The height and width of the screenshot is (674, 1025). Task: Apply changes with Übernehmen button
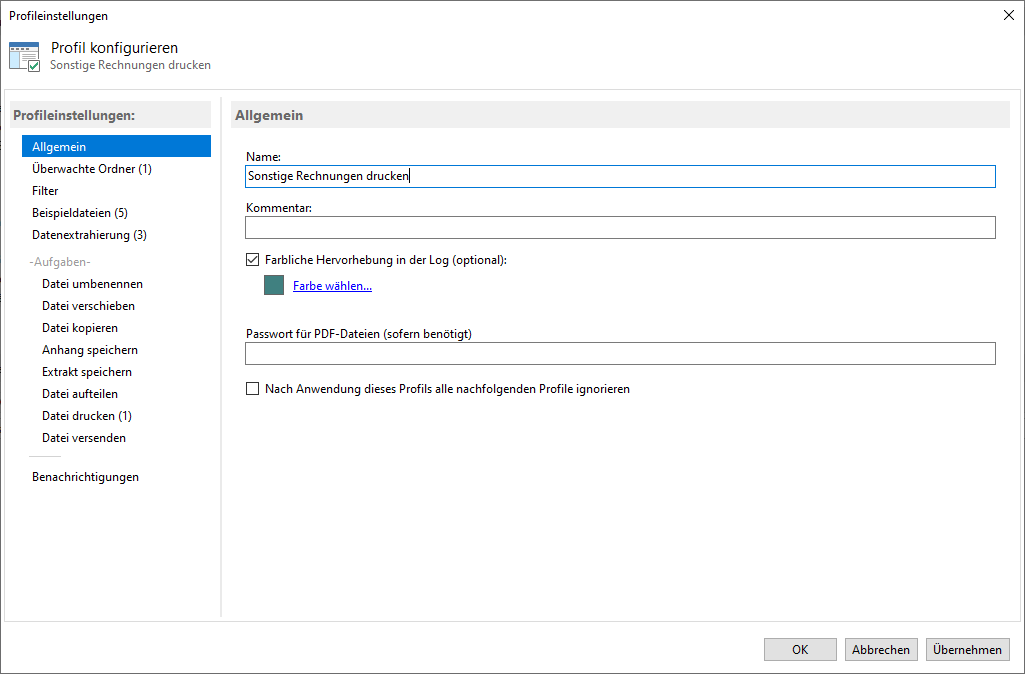967,650
